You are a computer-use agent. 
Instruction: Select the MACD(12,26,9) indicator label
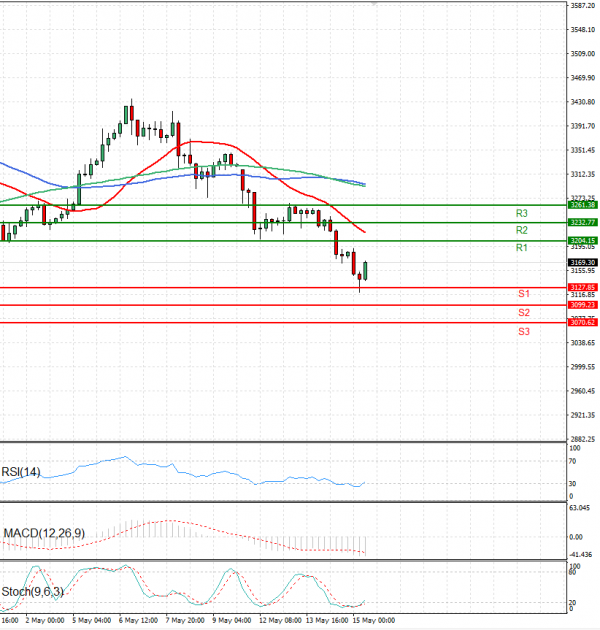42,533
